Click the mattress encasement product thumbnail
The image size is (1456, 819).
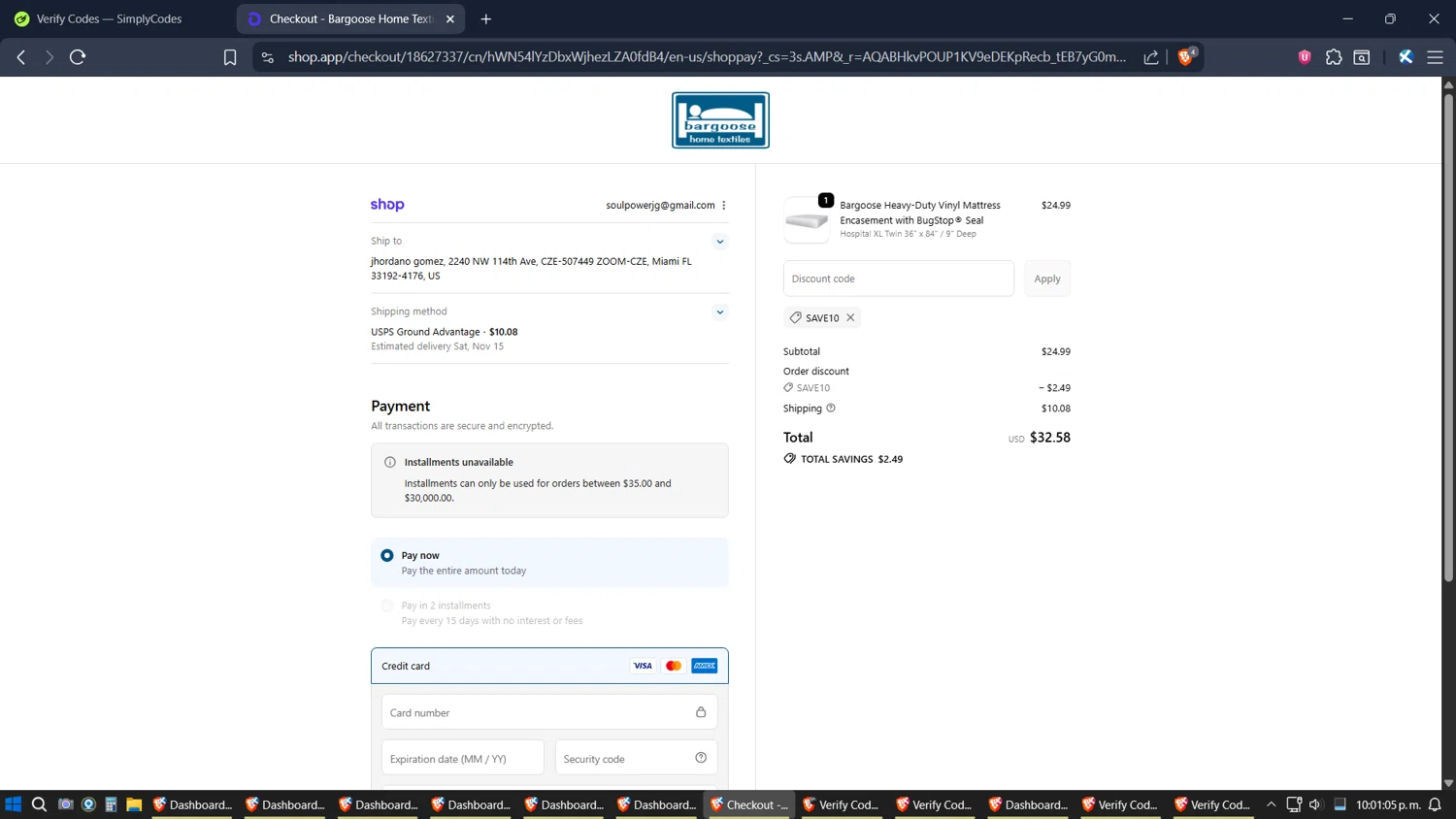click(807, 219)
